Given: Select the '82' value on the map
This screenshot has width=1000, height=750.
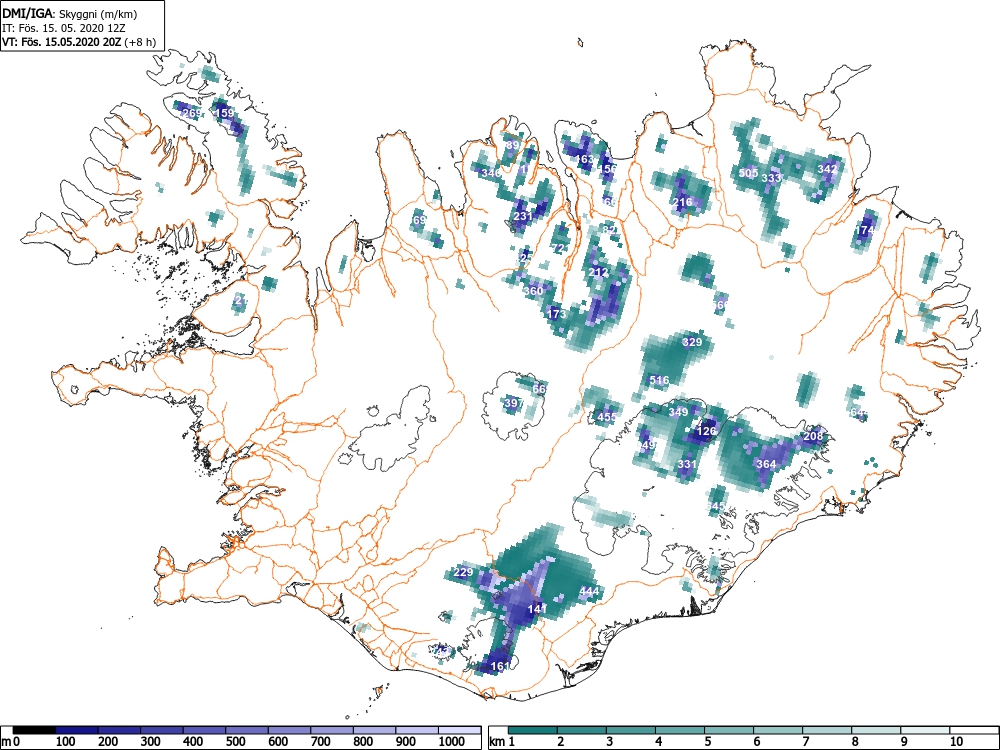Looking at the screenshot, I should click(609, 230).
